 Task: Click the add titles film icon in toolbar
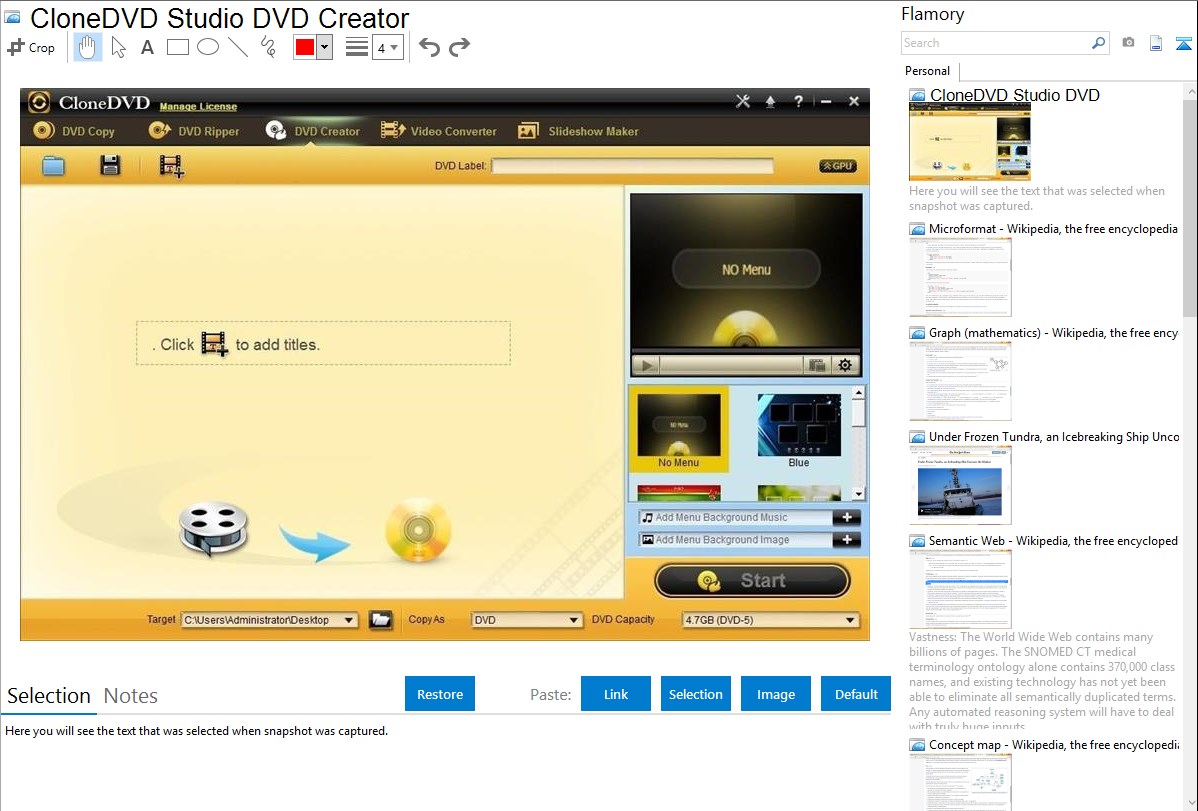pos(171,166)
